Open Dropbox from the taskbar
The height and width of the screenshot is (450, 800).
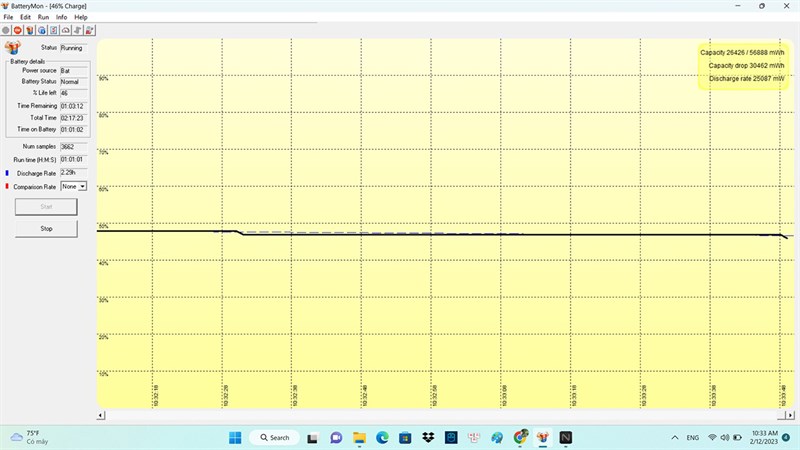pyautogui.click(x=428, y=438)
